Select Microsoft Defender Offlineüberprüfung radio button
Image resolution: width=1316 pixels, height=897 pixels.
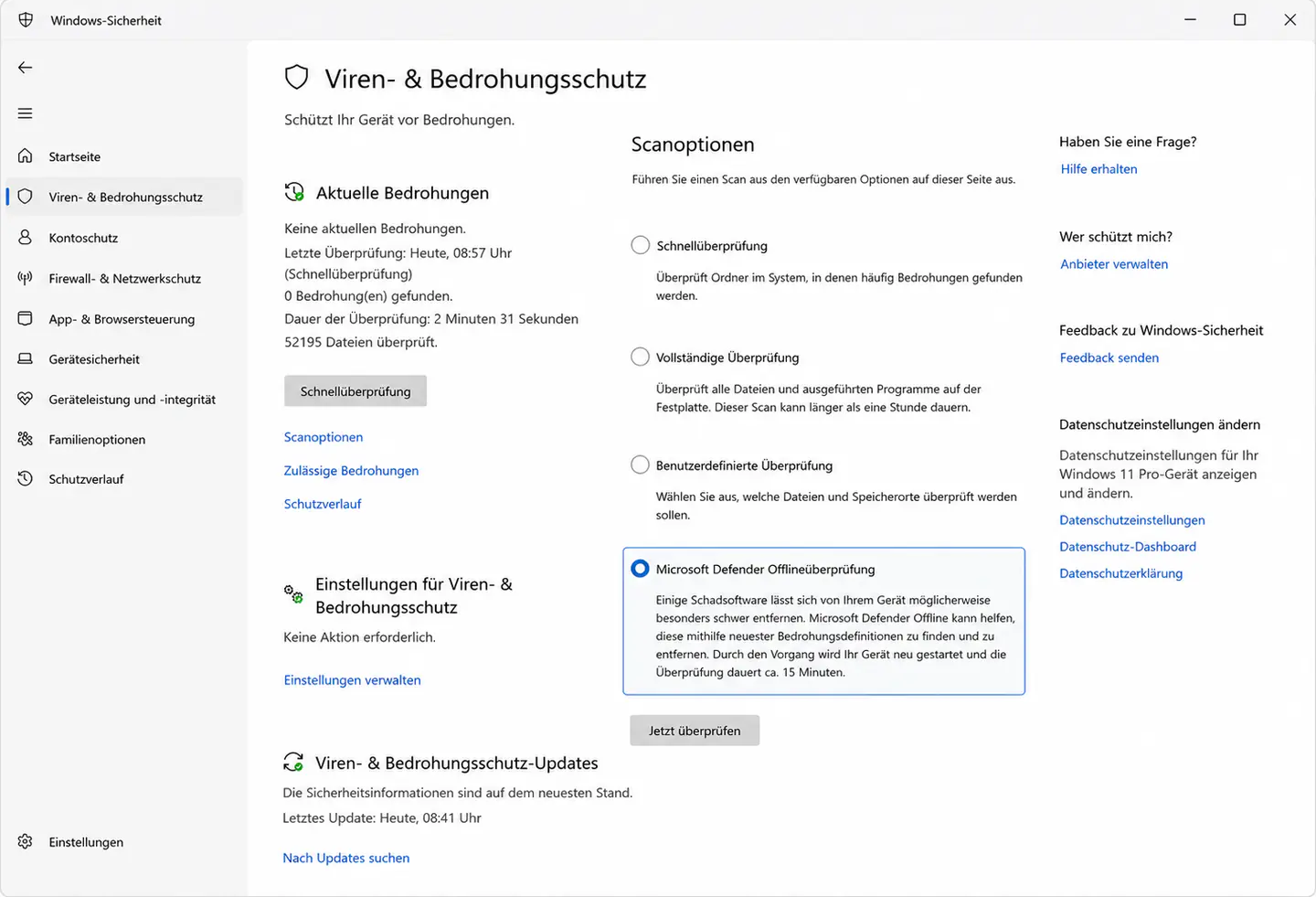click(641, 569)
